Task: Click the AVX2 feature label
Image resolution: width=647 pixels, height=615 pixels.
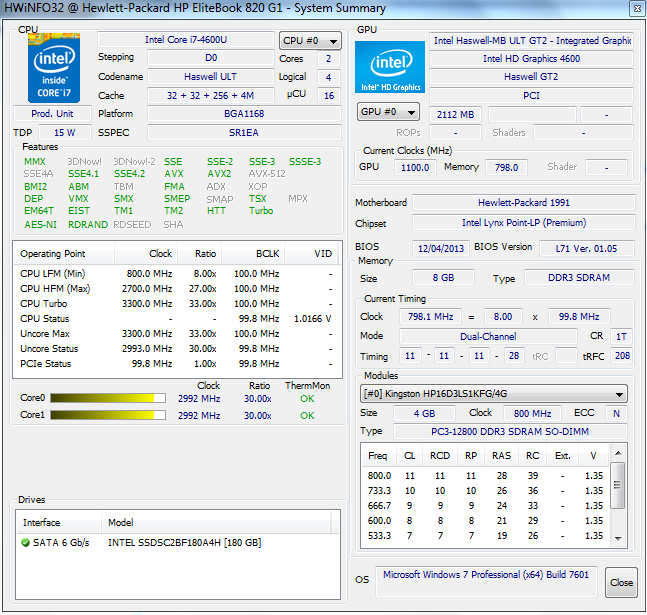Action: 219,174
